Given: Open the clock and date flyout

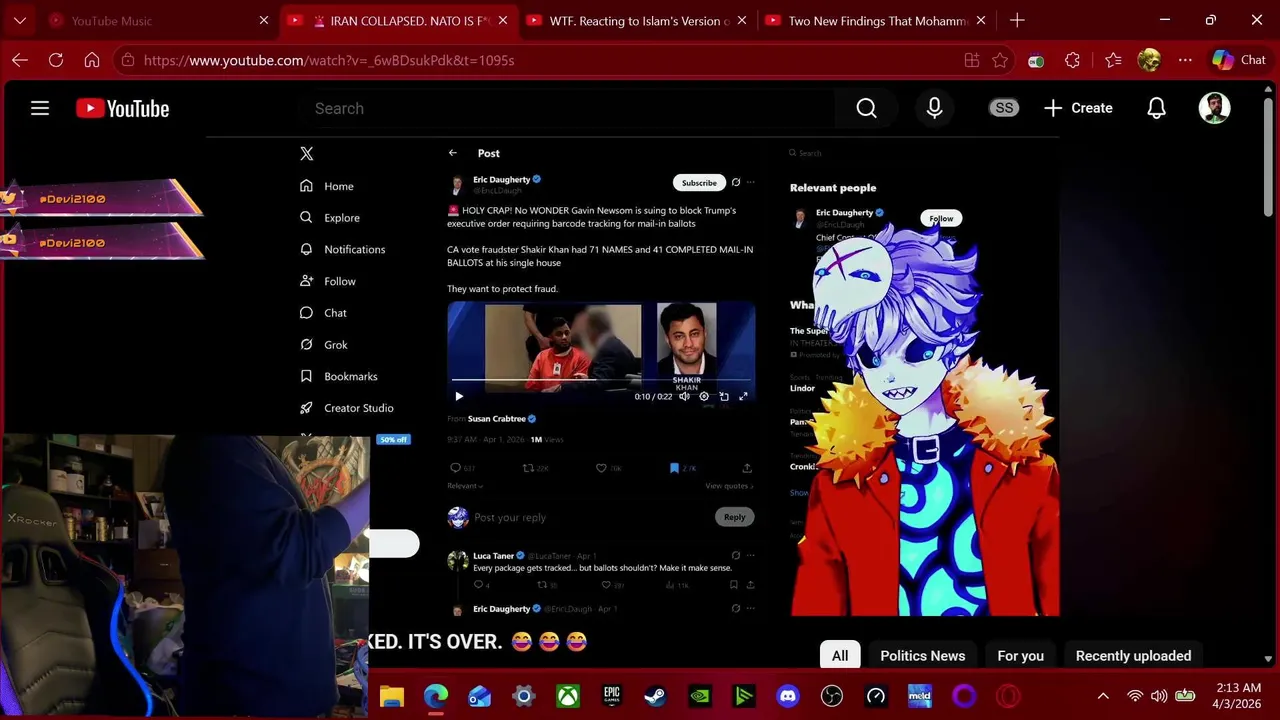Looking at the screenshot, I should [1238, 696].
